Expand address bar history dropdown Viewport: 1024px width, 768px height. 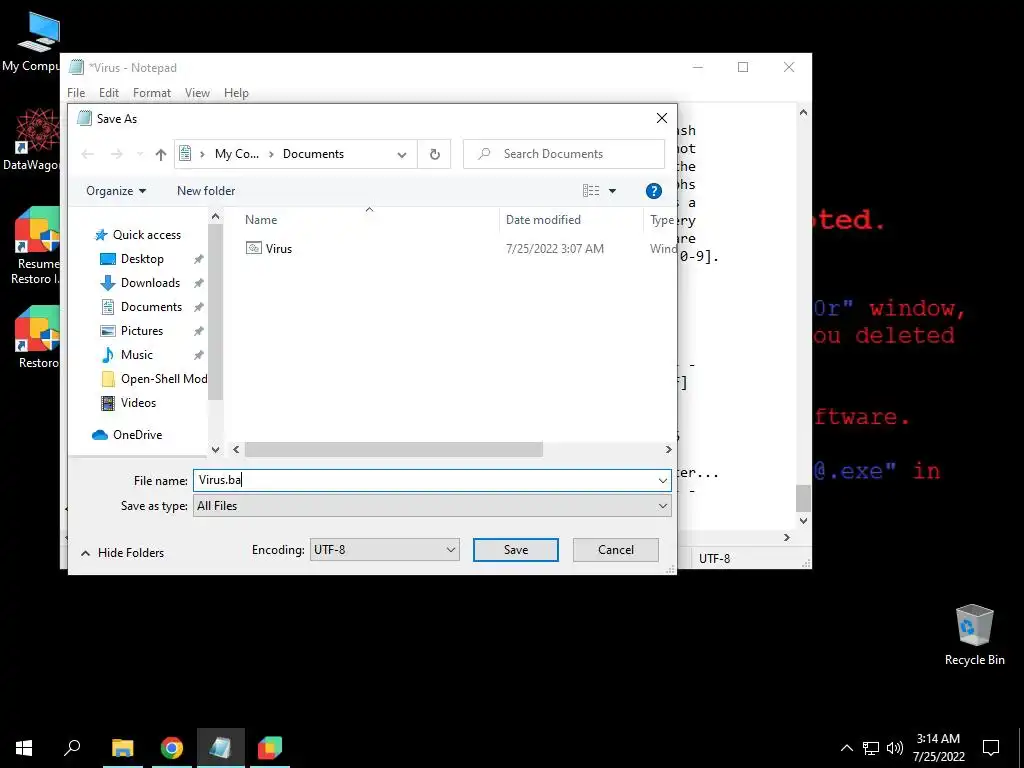click(x=402, y=155)
